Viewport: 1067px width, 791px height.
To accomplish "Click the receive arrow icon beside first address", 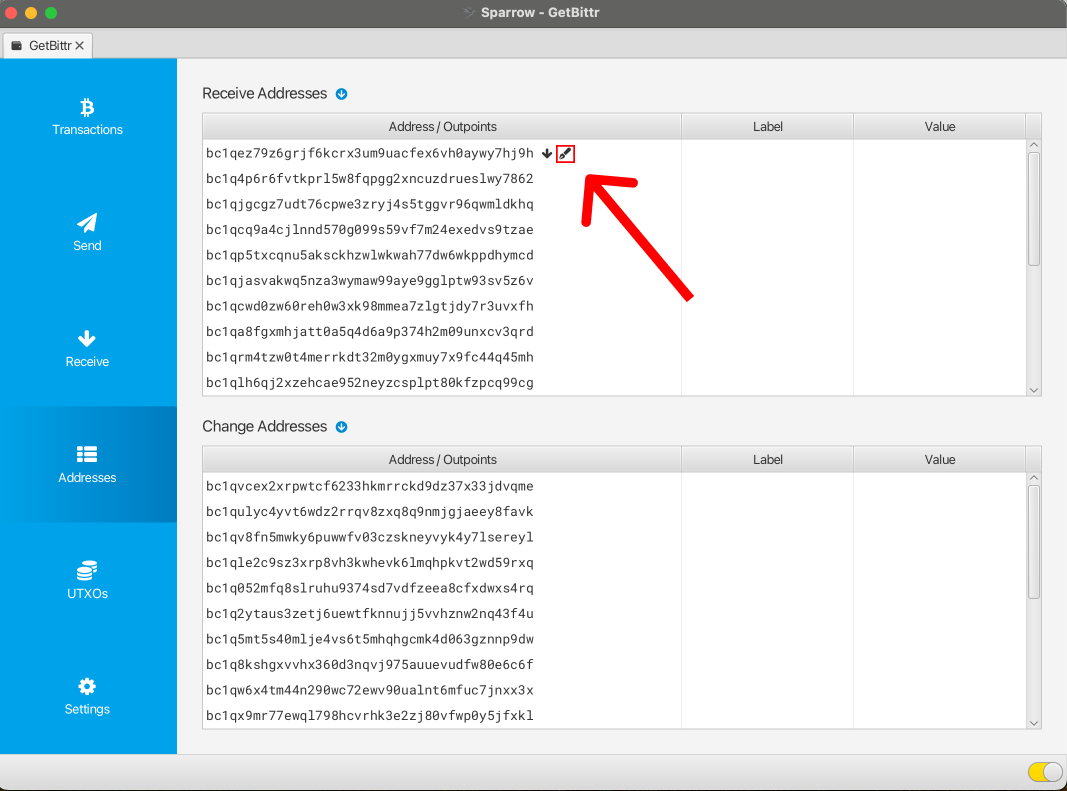I will (x=547, y=153).
